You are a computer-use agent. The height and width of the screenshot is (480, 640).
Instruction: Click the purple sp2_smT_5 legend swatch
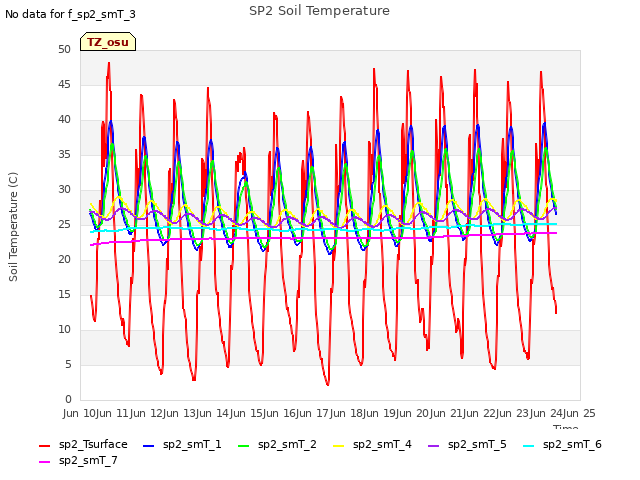pos(434,446)
